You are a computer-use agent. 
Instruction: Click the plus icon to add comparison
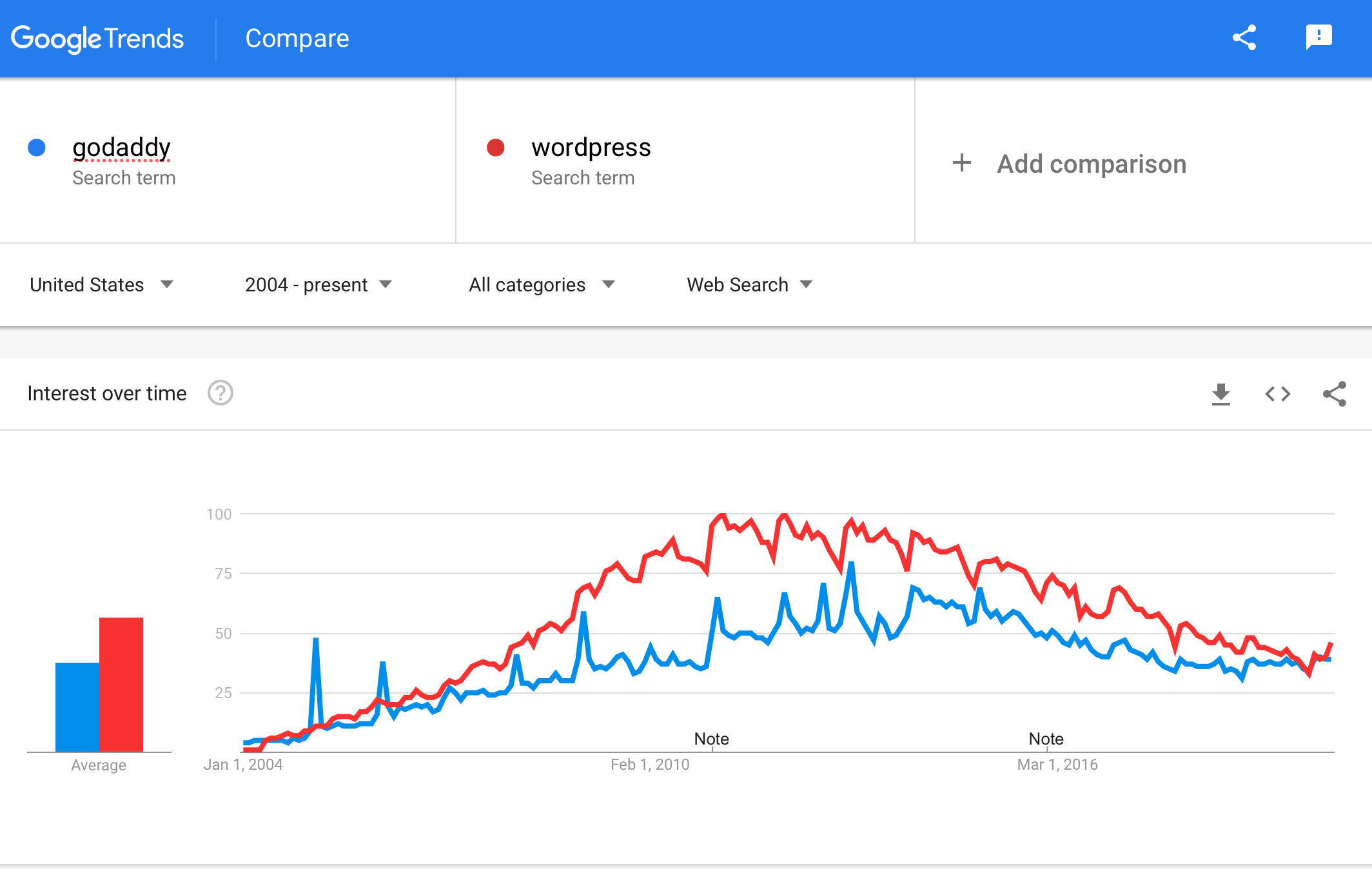(x=961, y=164)
